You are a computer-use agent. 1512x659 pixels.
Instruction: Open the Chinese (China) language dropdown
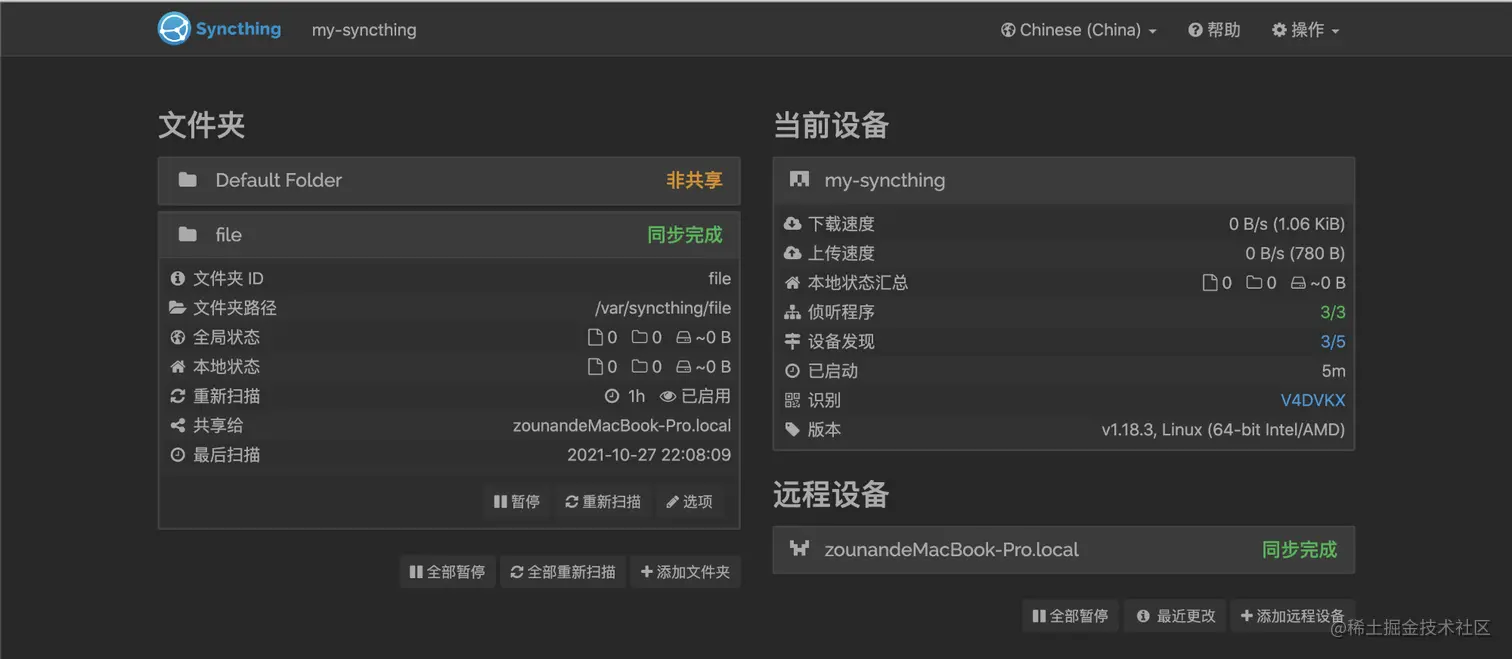[1078, 30]
